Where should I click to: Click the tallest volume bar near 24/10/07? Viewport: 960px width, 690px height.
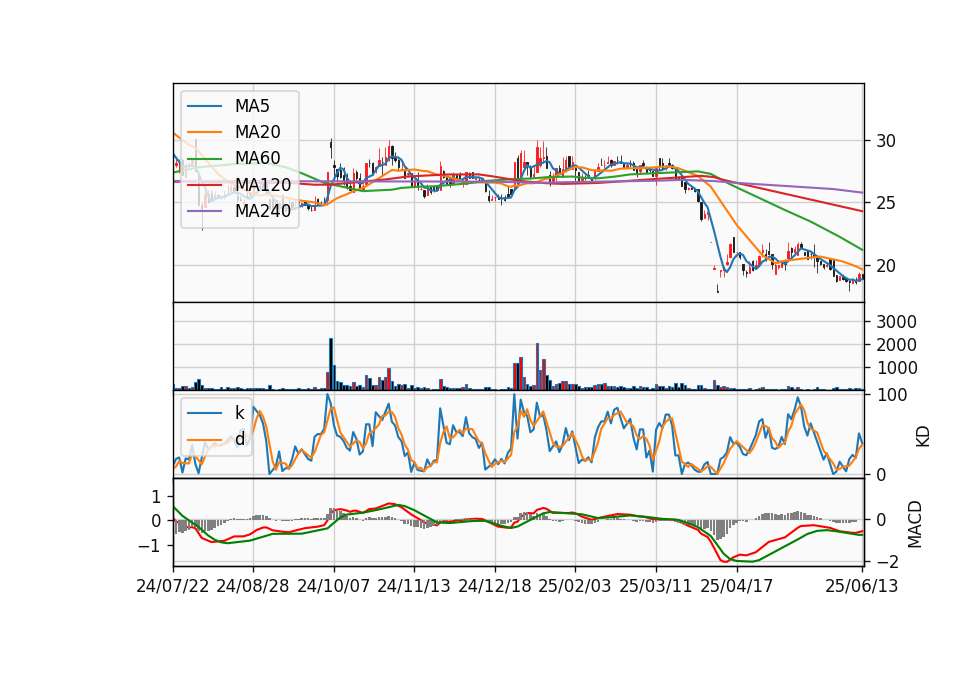tap(331, 364)
